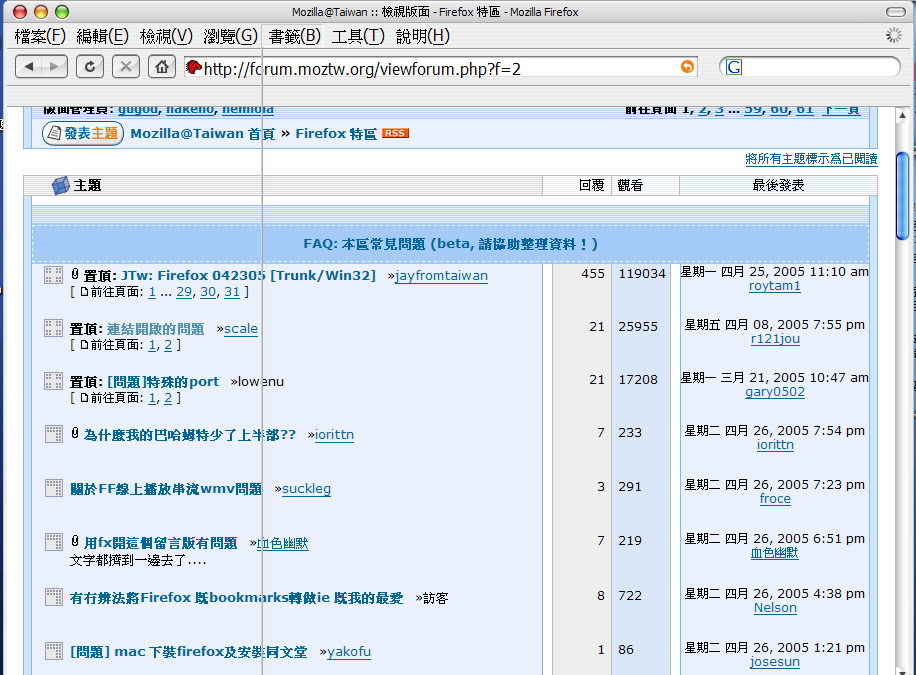916x675 pixels.
Task: Click the back/forward navigation button
Action: click(x=41, y=67)
